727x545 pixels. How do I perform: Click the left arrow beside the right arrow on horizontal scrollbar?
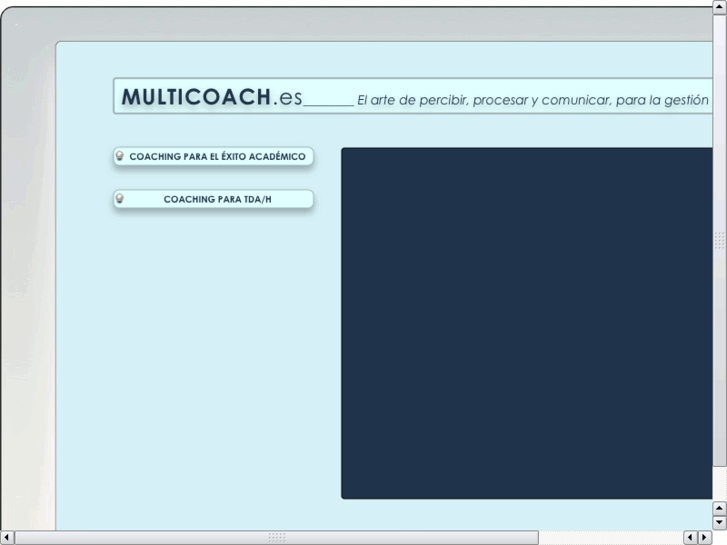(691, 538)
